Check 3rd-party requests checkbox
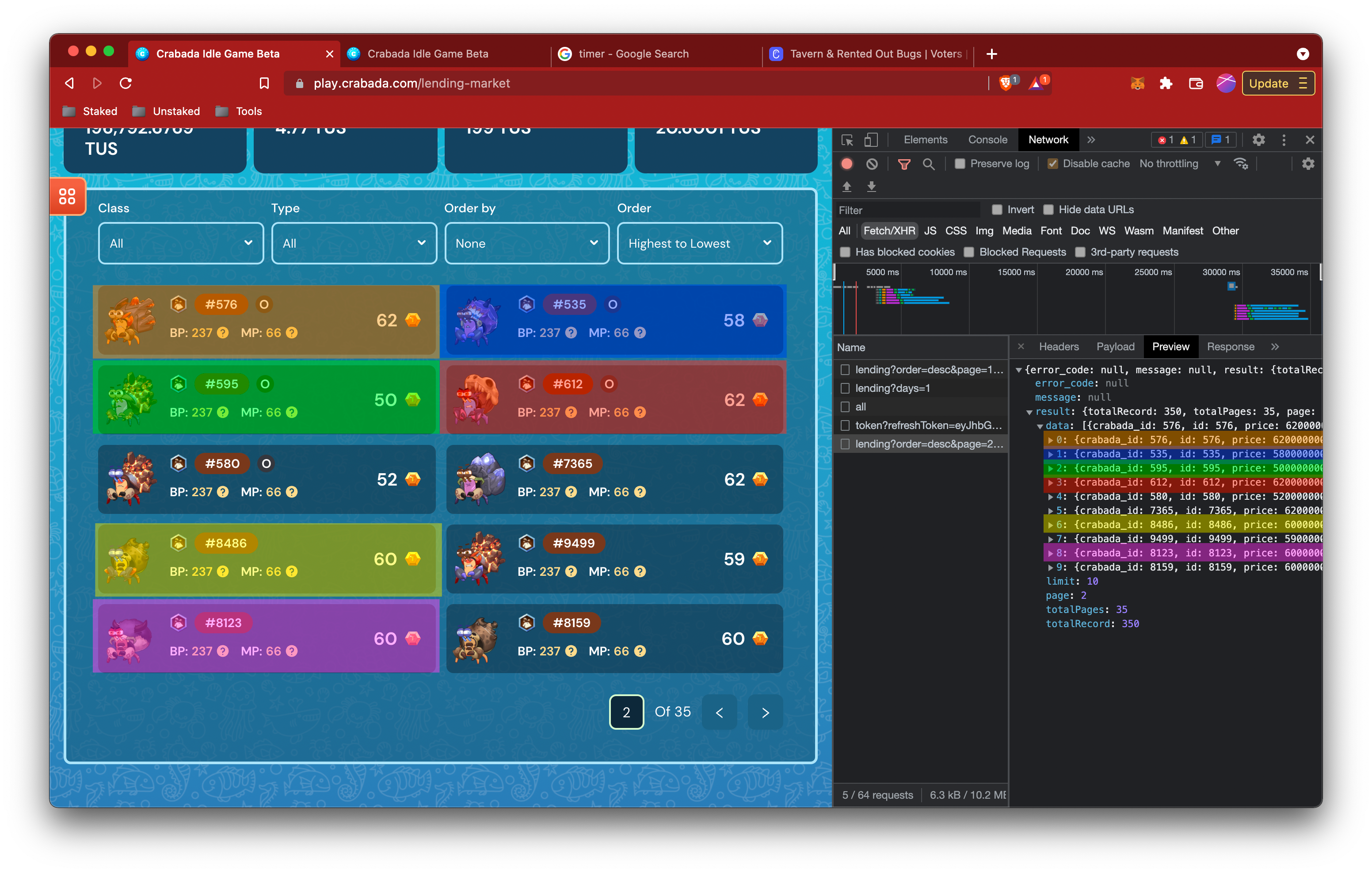Viewport: 1372px width, 873px height. coord(1080,252)
